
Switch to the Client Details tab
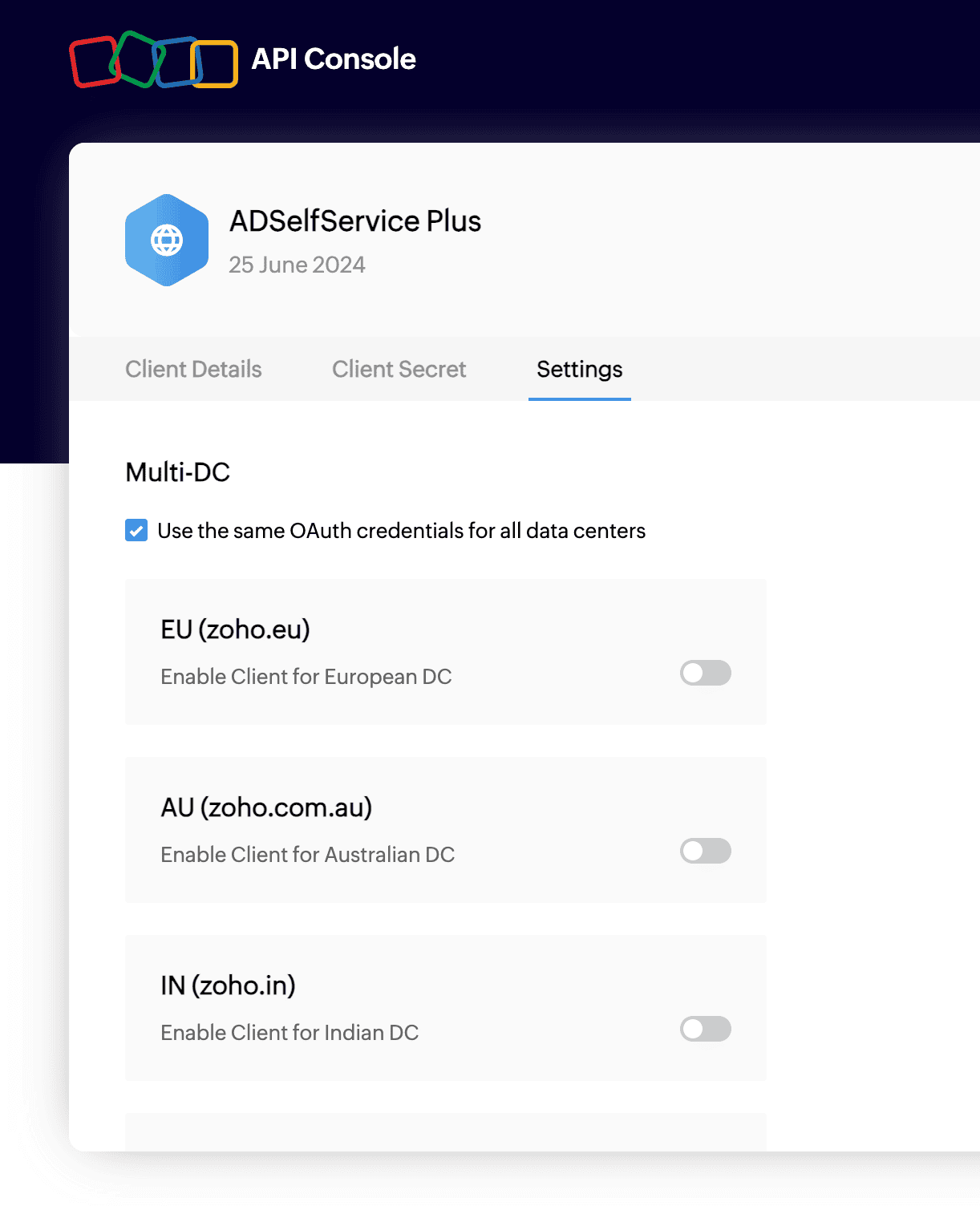(193, 369)
